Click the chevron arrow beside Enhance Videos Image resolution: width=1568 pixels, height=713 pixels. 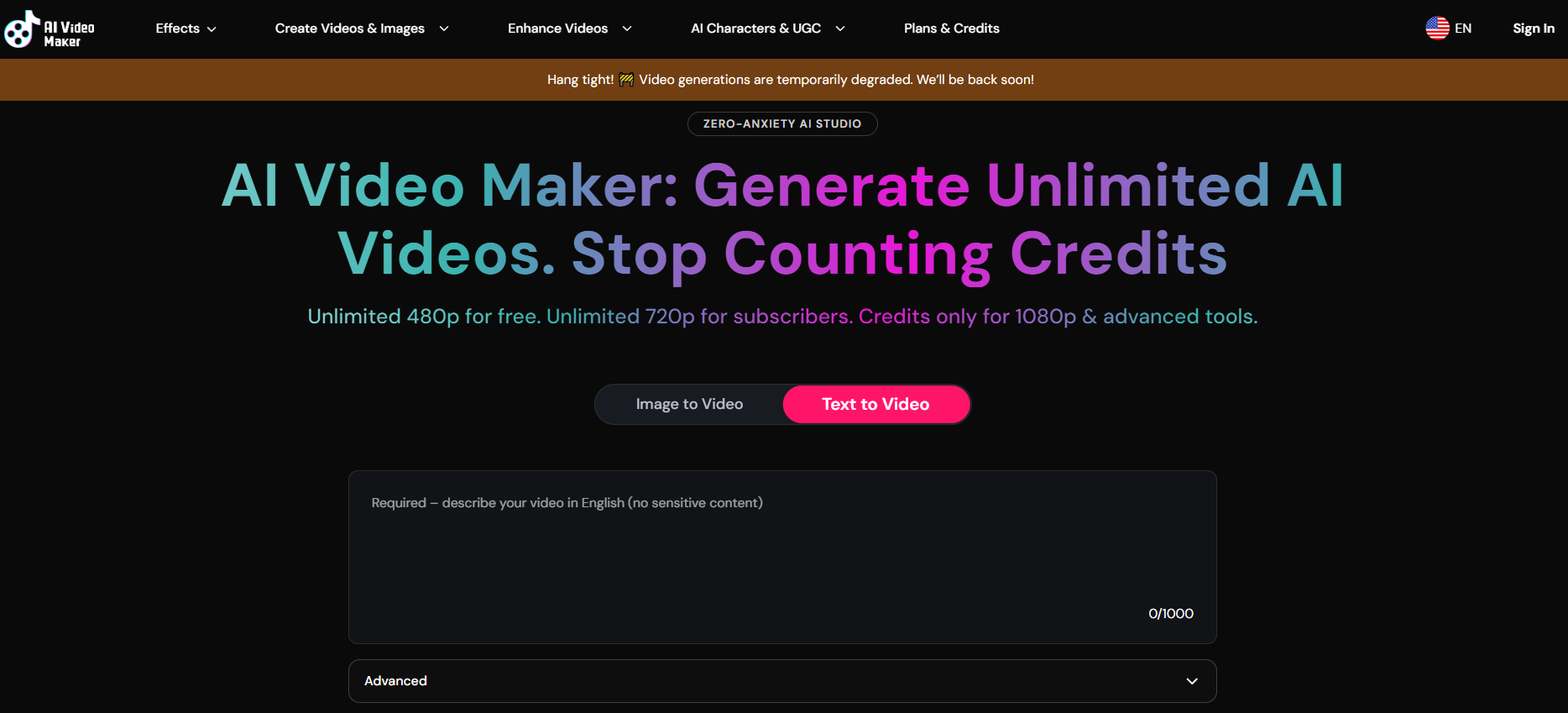pyautogui.click(x=627, y=29)
